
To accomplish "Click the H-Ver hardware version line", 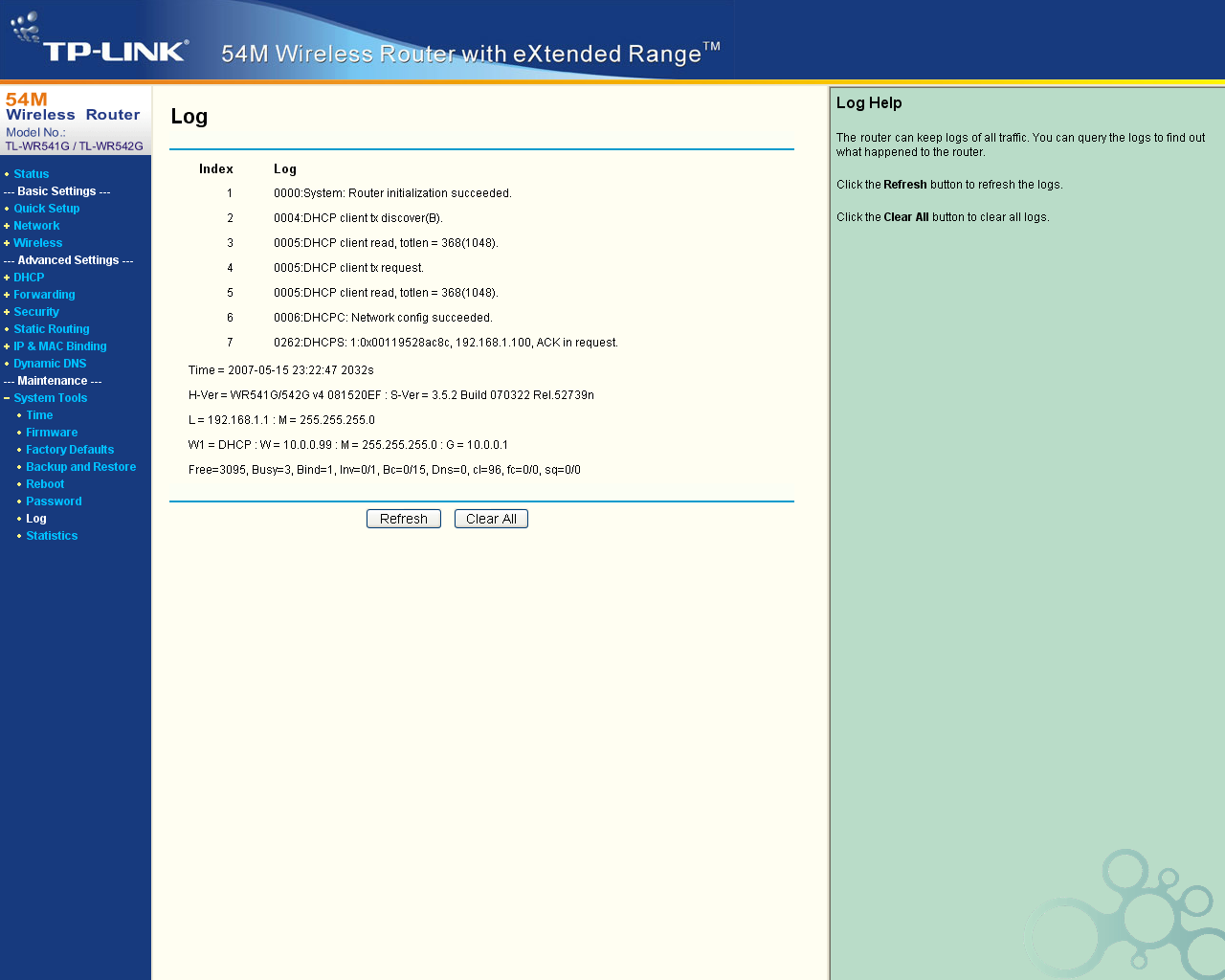I will click(391, 395).
